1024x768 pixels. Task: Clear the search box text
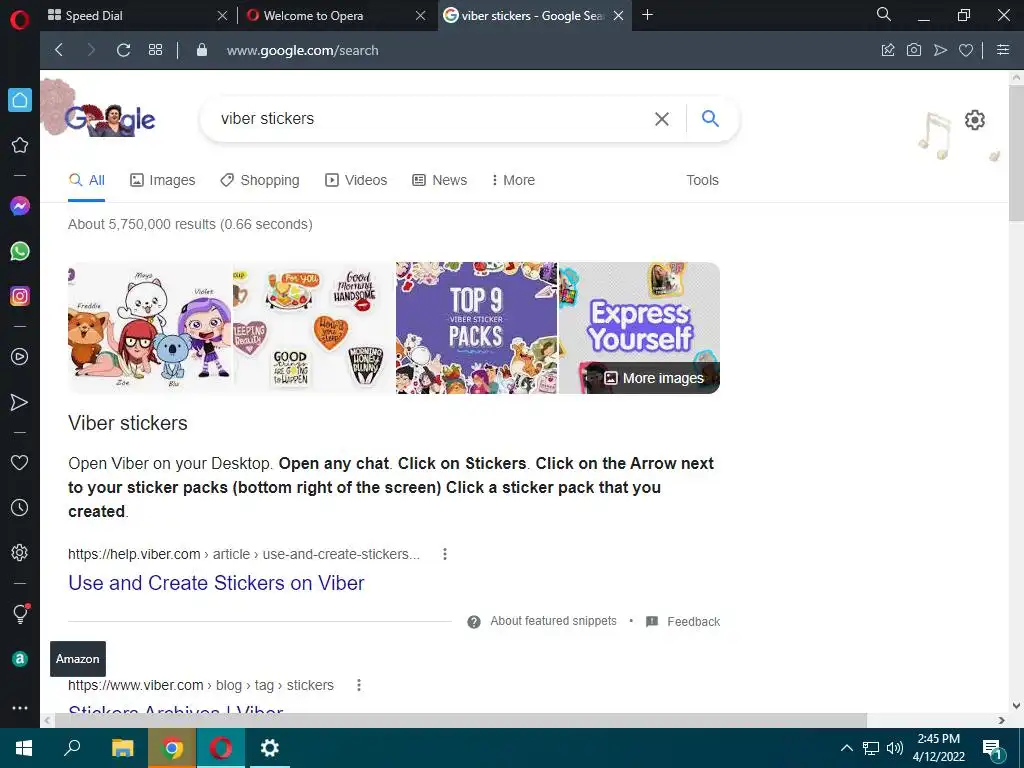[662, 119]
